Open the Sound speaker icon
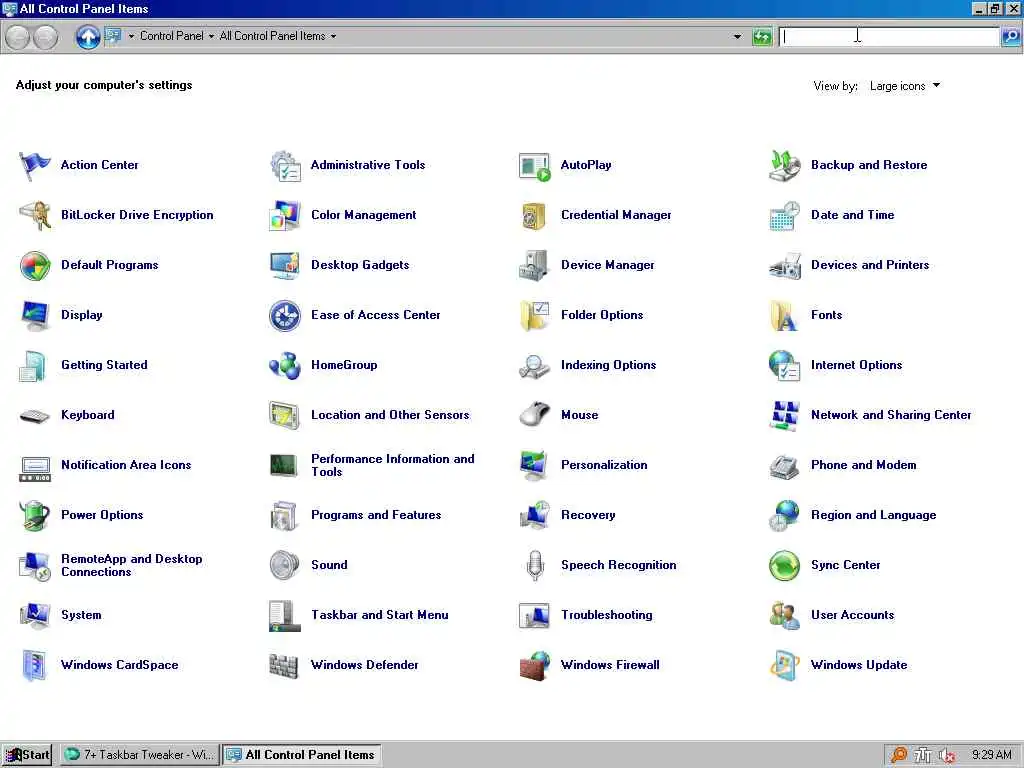The height and width of the screenshot is (768, 1024). (285, 565)
